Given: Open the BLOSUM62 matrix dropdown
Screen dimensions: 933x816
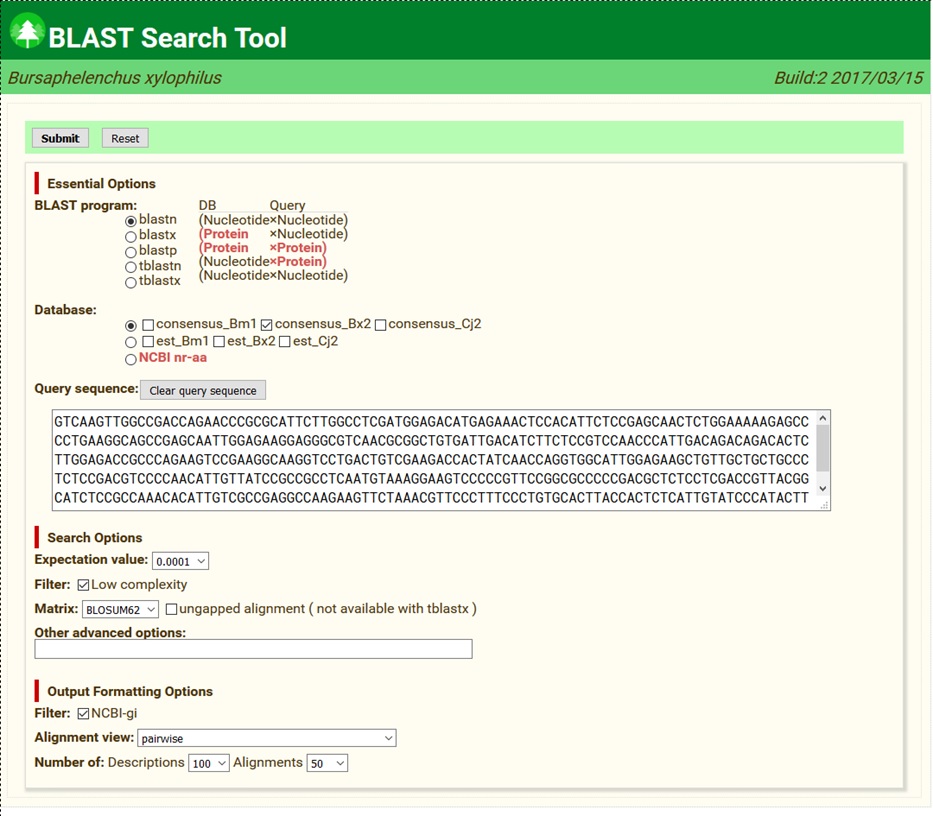Looking at the screenshot, I should pyautogui.click(x=120, y=610).
